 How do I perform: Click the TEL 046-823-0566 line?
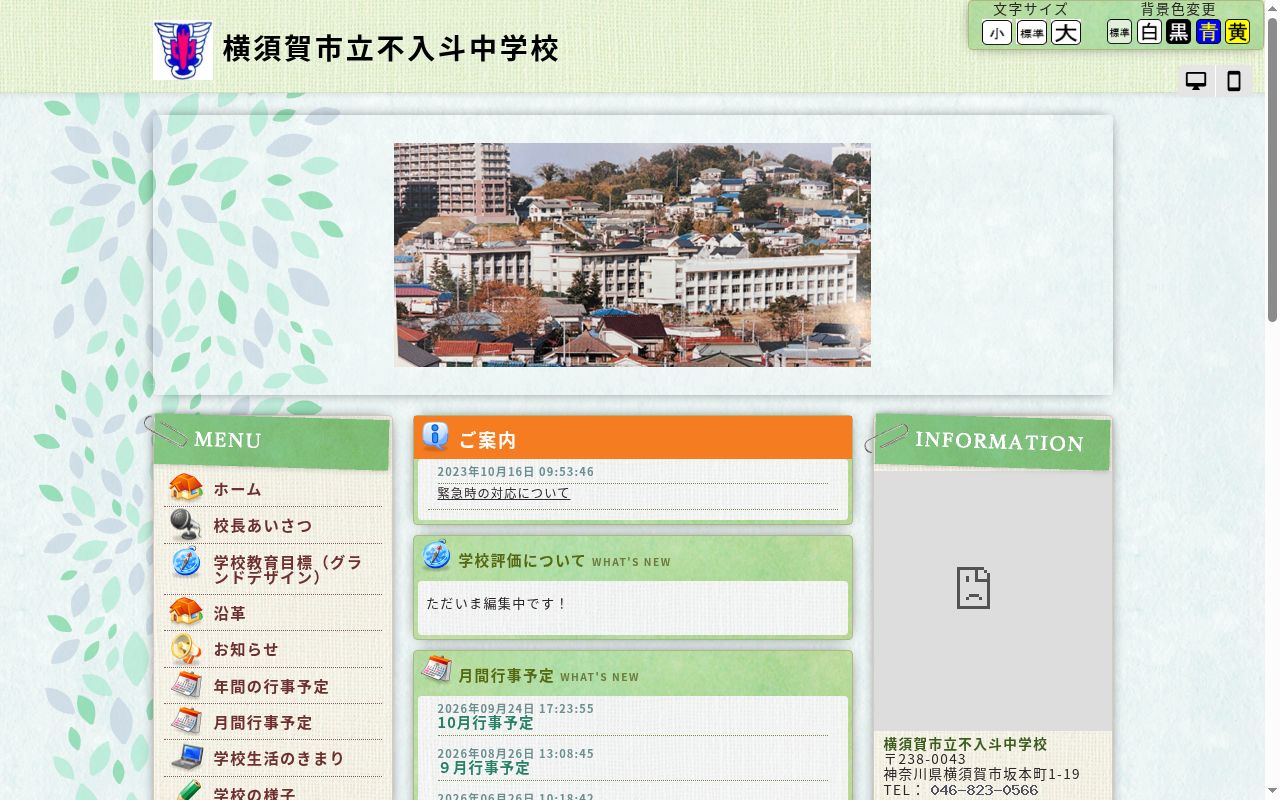tap(961, 790)
